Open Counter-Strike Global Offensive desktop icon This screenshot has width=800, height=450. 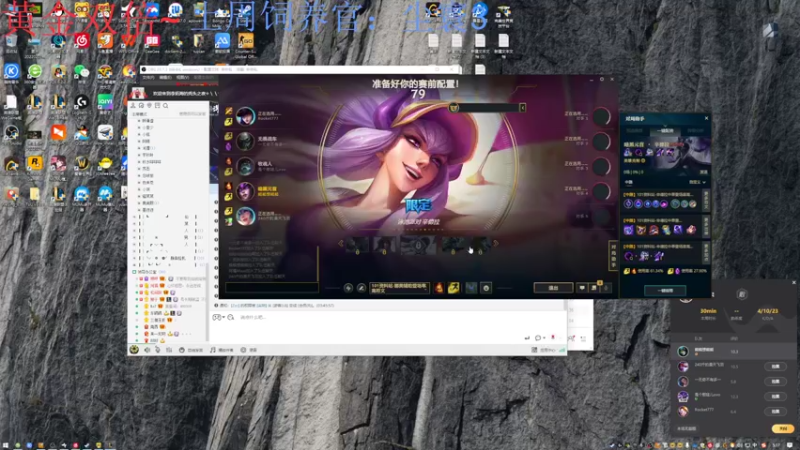245,42
